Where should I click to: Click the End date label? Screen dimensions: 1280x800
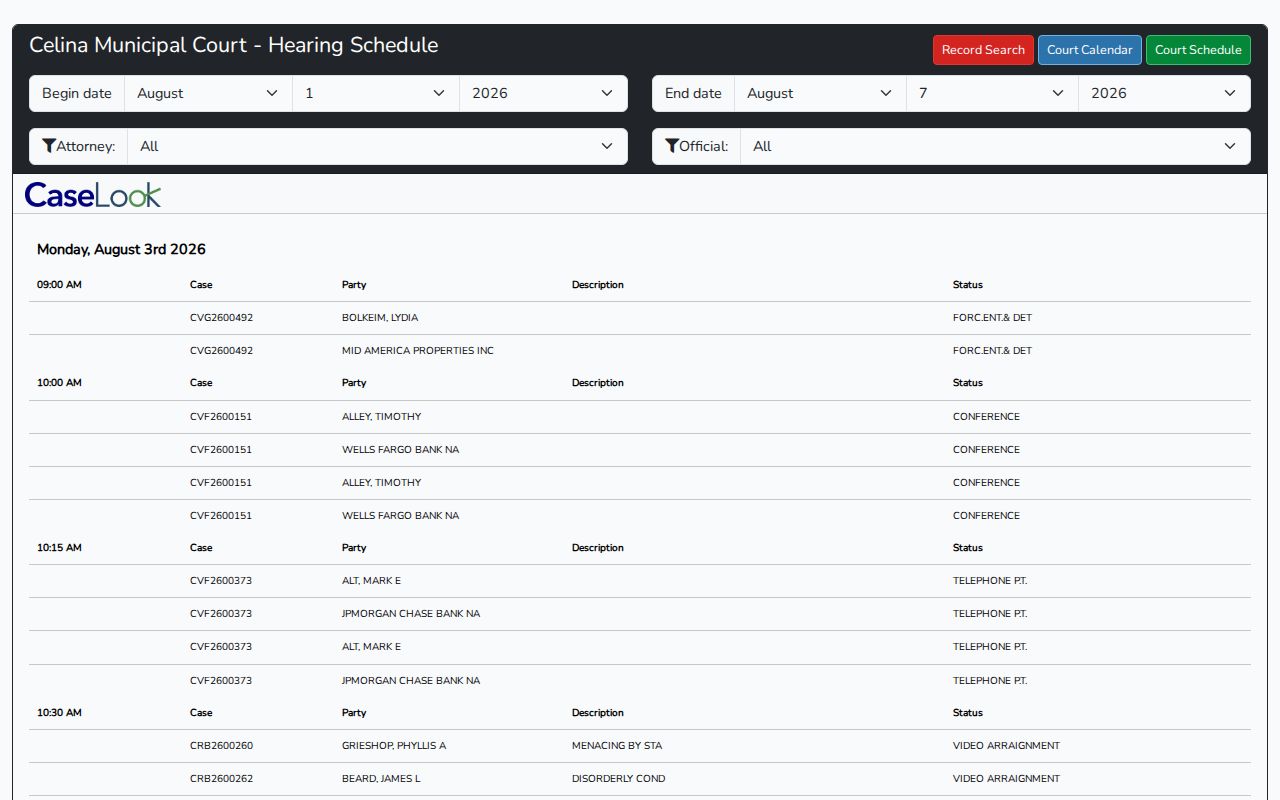(x=693, y=93)
